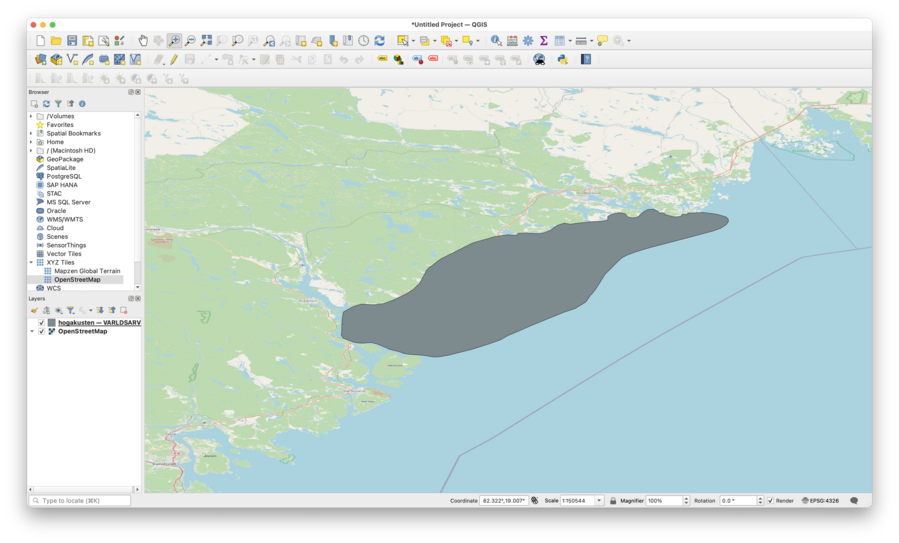The width and height of the screenshot is (899, 543).
Task: Select PostgreSQL entry in Browser panel
Action: pyautogui.click(x=63, y=176)
